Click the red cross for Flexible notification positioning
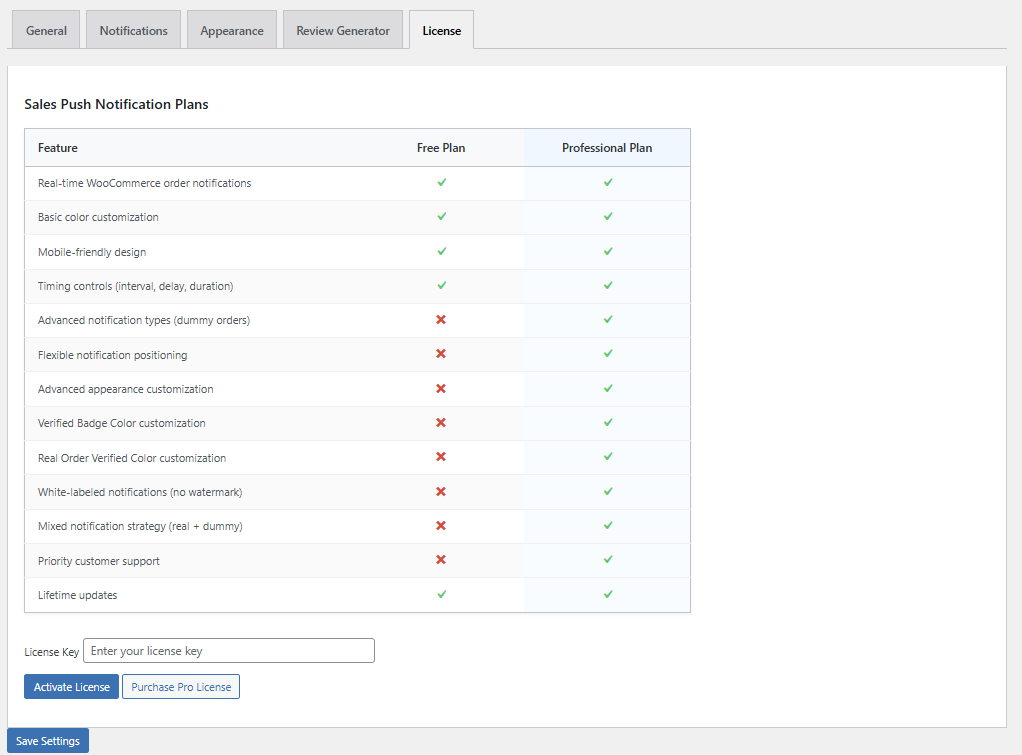Screen dimensions: 1022x755 point(441,355)
